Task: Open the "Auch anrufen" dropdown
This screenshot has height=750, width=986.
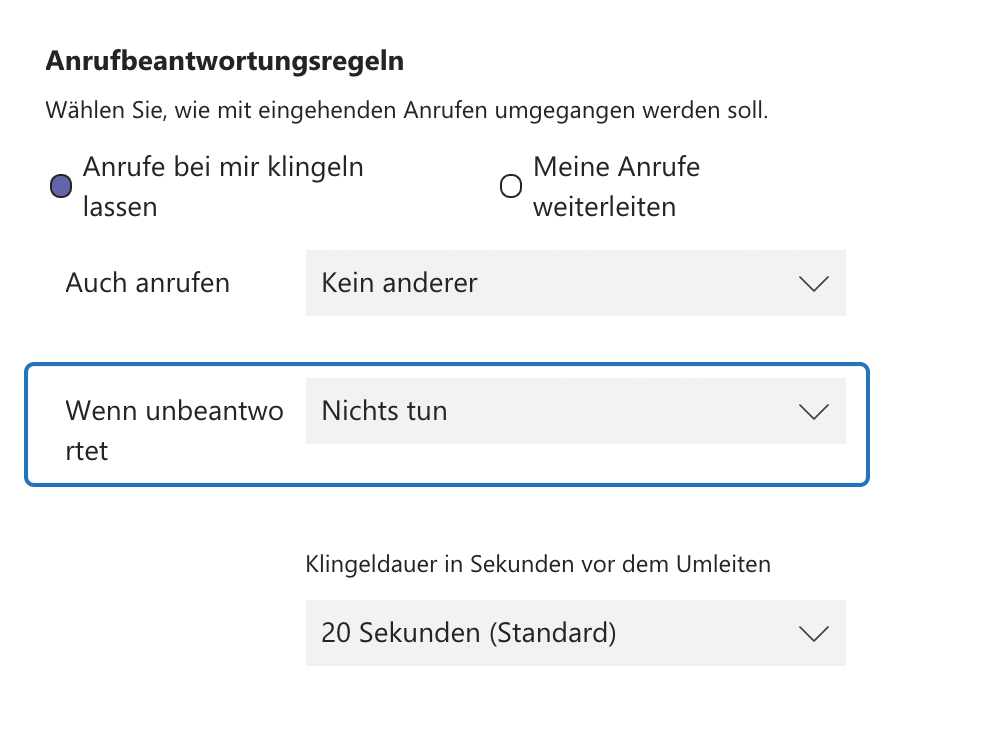Action: (575, 283)
